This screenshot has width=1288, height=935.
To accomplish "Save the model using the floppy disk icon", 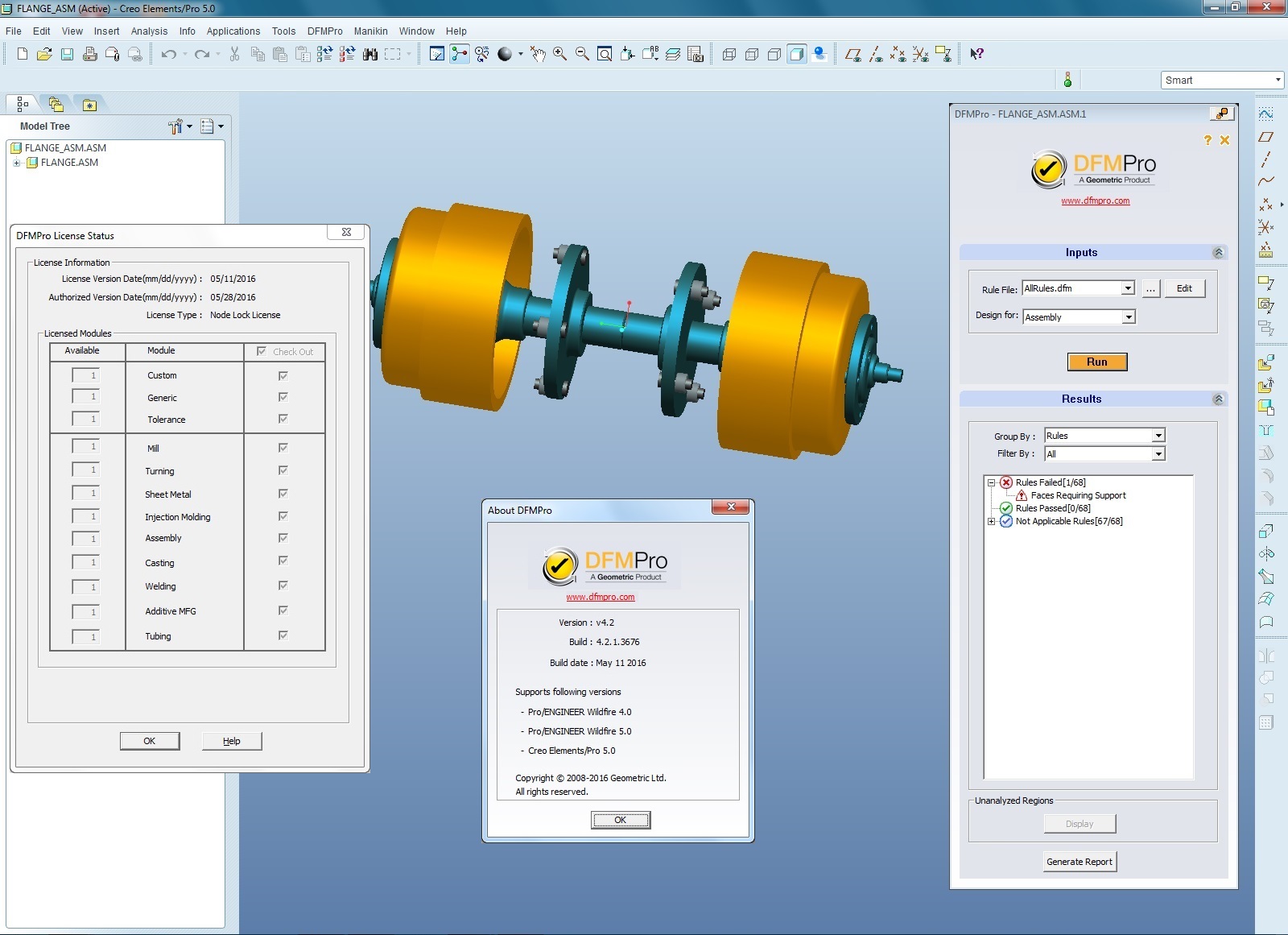I will [x=68, y=54].
